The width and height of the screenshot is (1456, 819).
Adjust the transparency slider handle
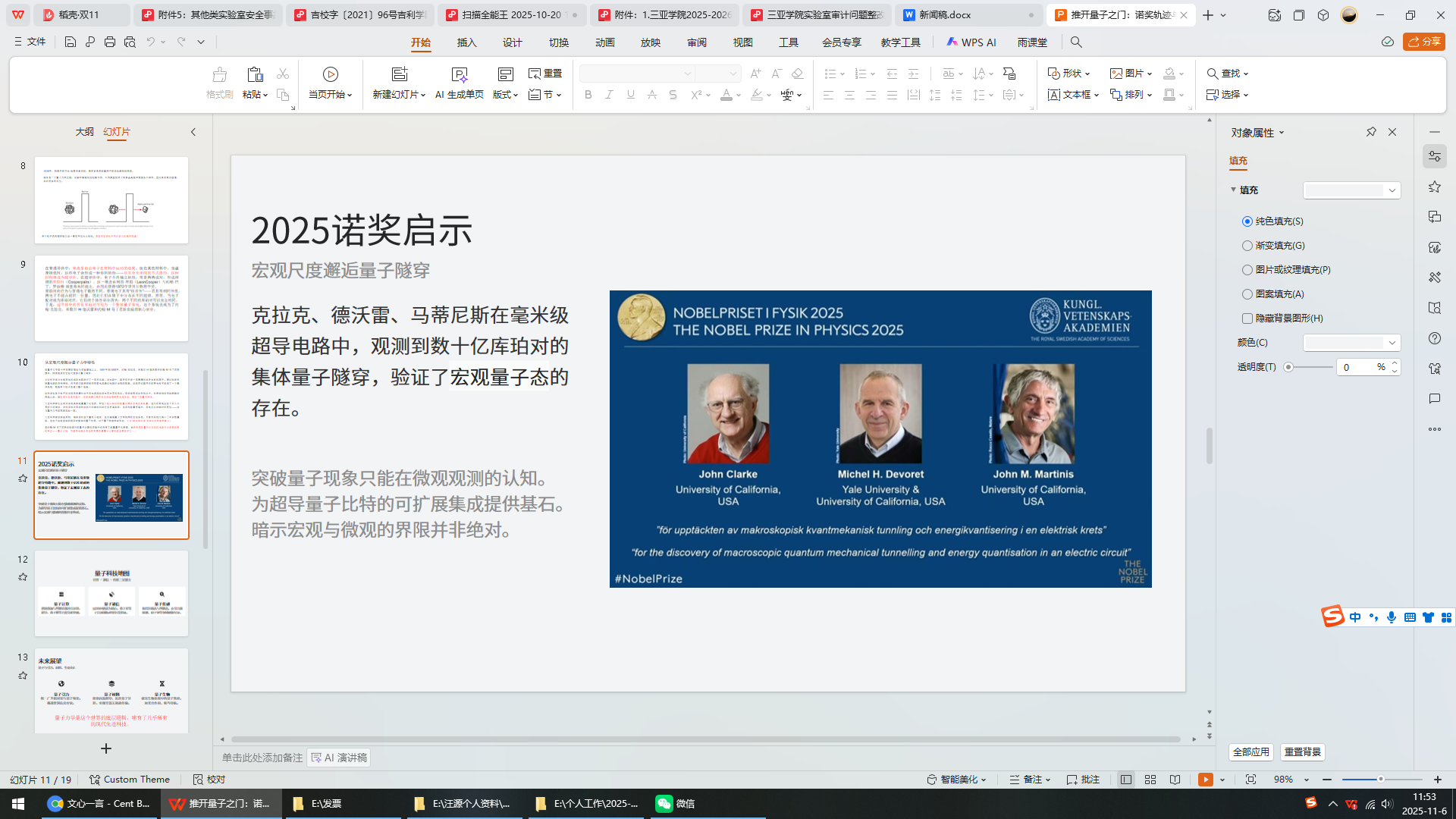(x=1288, y=367)
